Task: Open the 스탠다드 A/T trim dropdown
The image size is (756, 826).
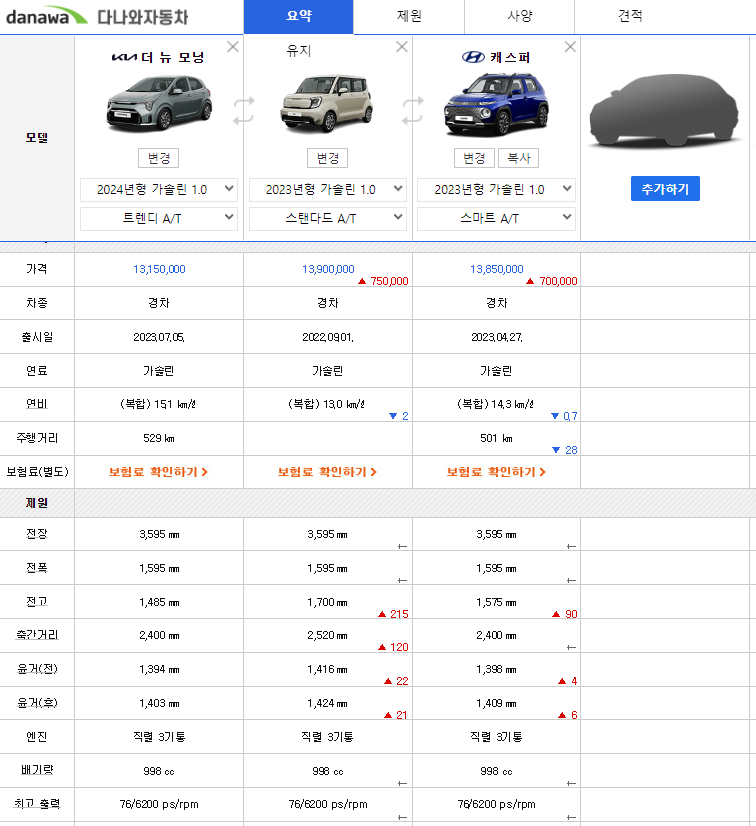Action: click(328, 219)
